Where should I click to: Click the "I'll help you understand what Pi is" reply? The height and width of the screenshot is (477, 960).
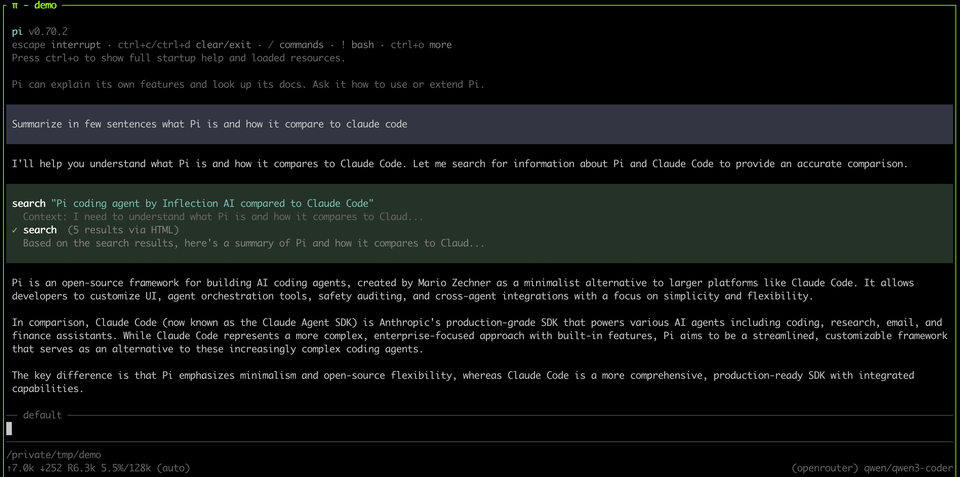point(460,164)
